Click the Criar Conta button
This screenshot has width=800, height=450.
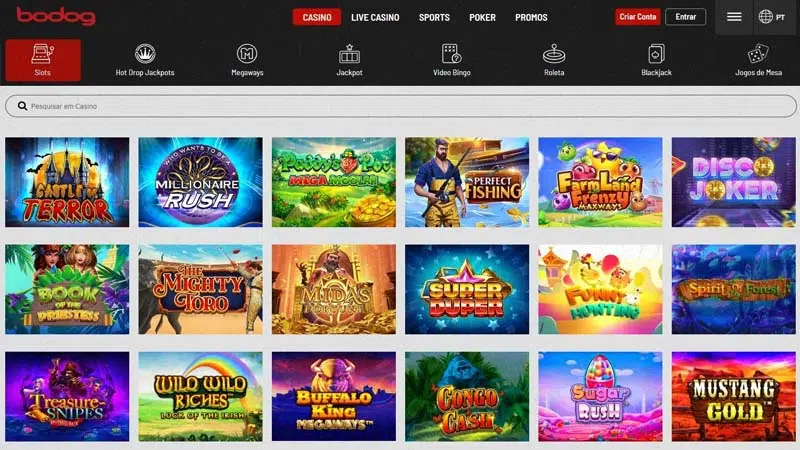click(638, 17)
